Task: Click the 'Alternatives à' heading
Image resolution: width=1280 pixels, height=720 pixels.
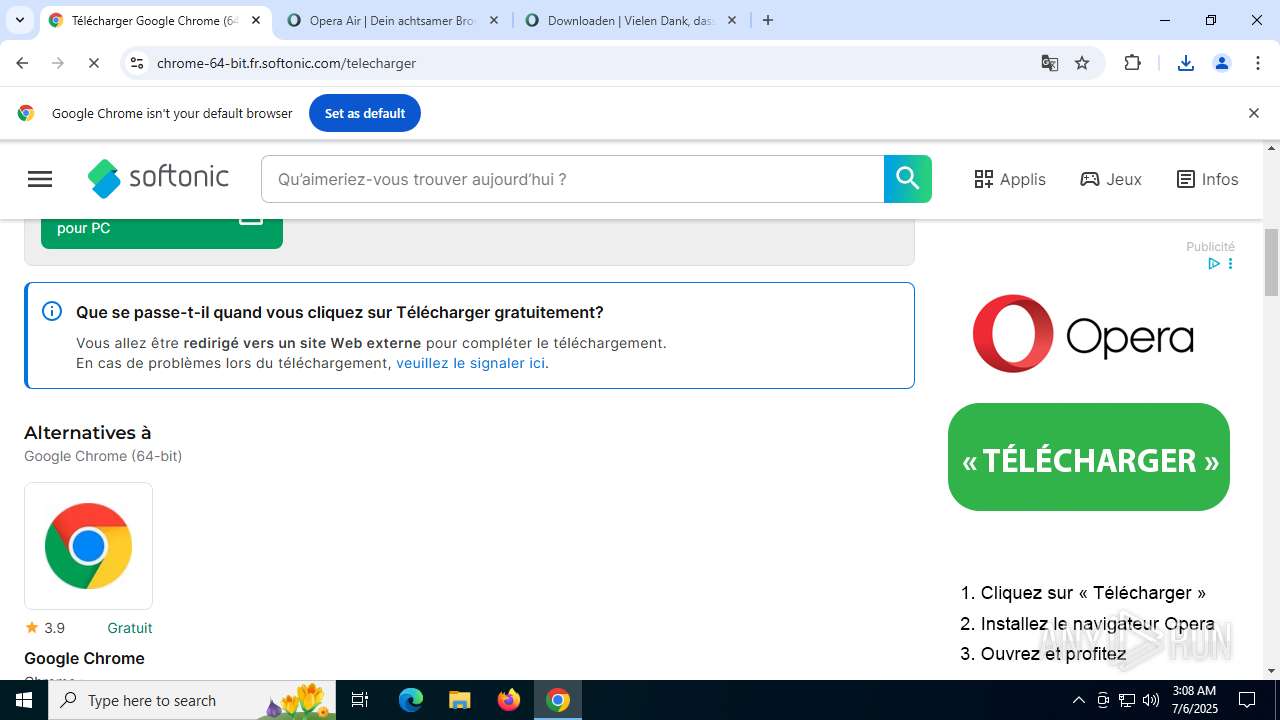Action: coord(88,433)
